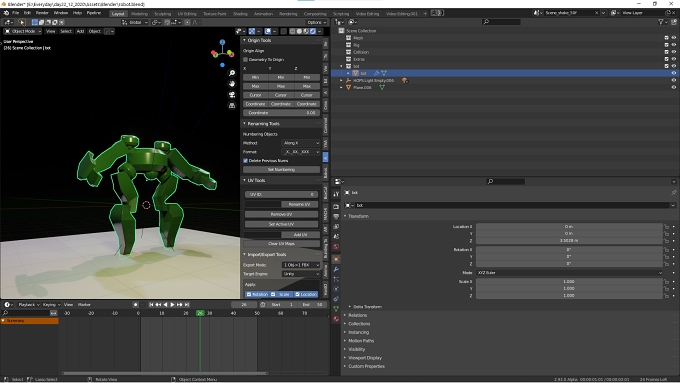Open the Object Mode dropdown
The width and height of the screenshot is (680, 383).
[x=23, y=31]
